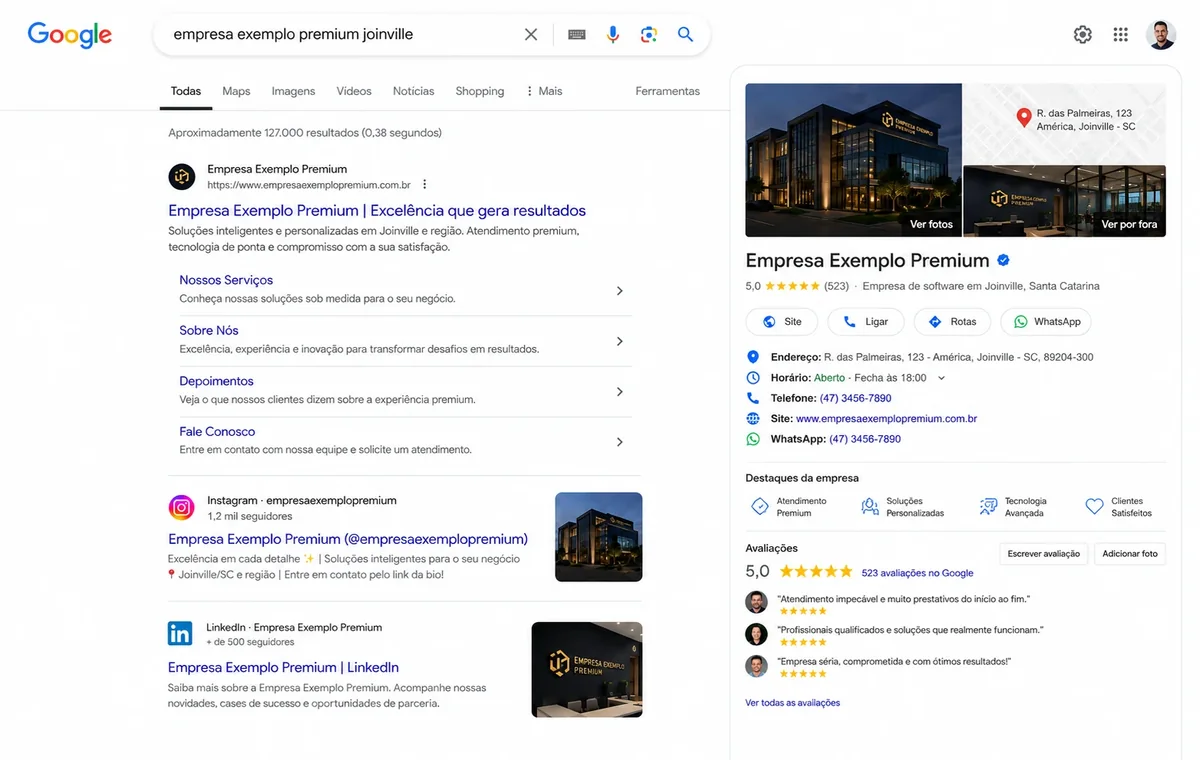The width and height of the screenshot is (1200, 760).
Task: Click the Instagram result building thumbnail
Action: tap(598, 537)
